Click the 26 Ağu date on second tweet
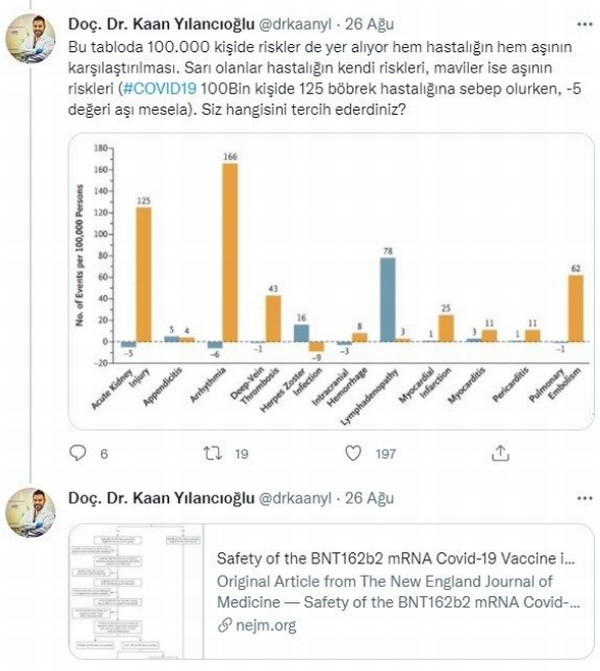The image size is (600, 671). [x=369, y=498]
